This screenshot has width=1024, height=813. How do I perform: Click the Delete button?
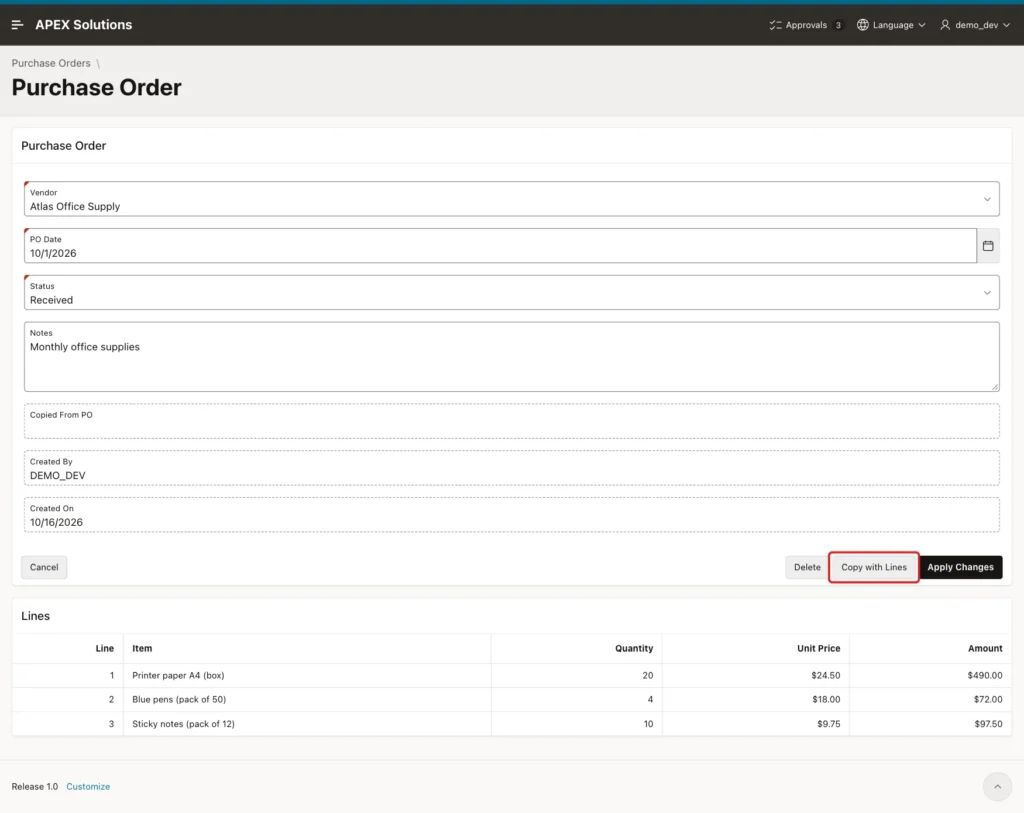(807, 567)
